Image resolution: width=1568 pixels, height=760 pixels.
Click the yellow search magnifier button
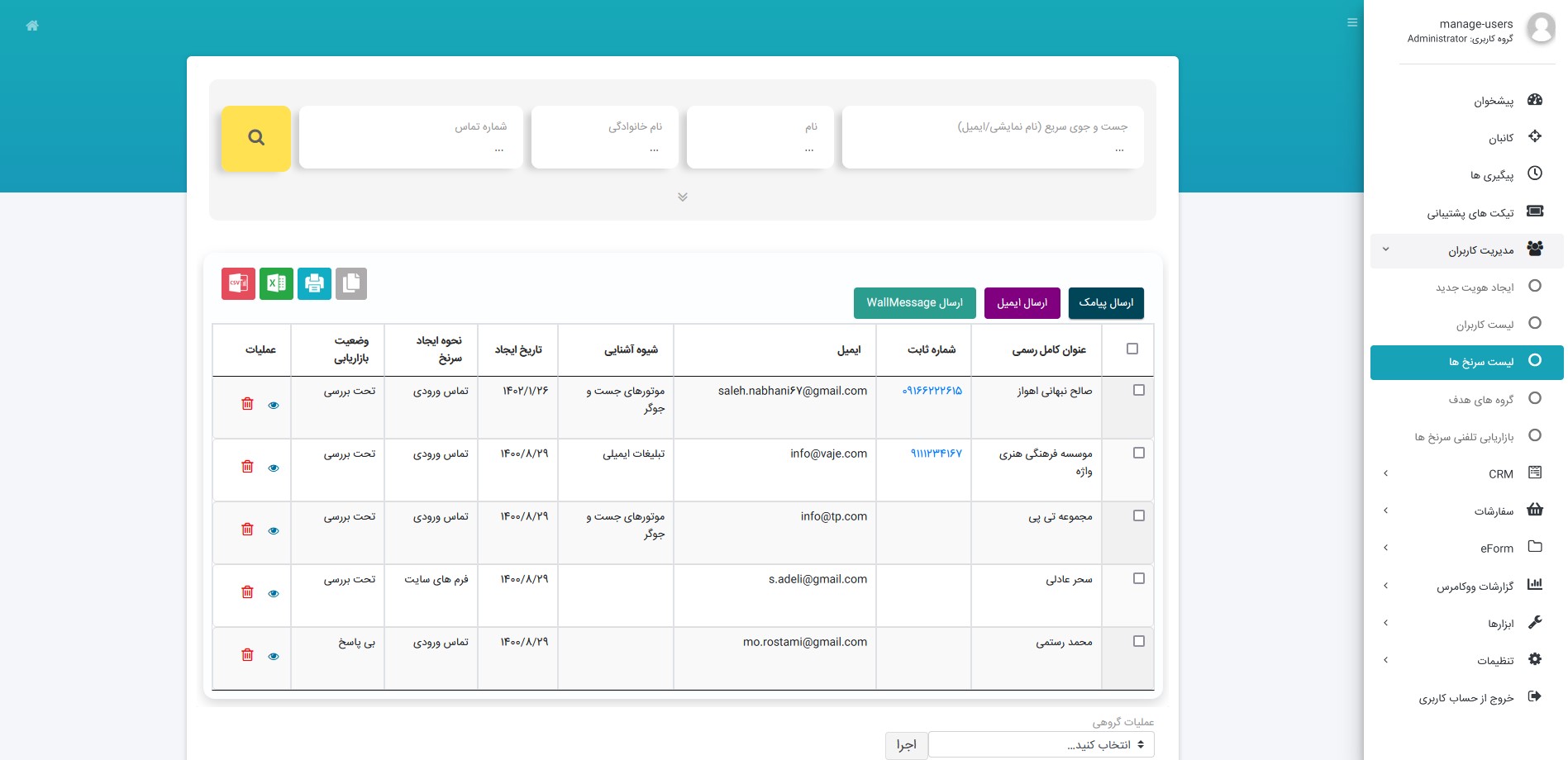click(256, 138)
